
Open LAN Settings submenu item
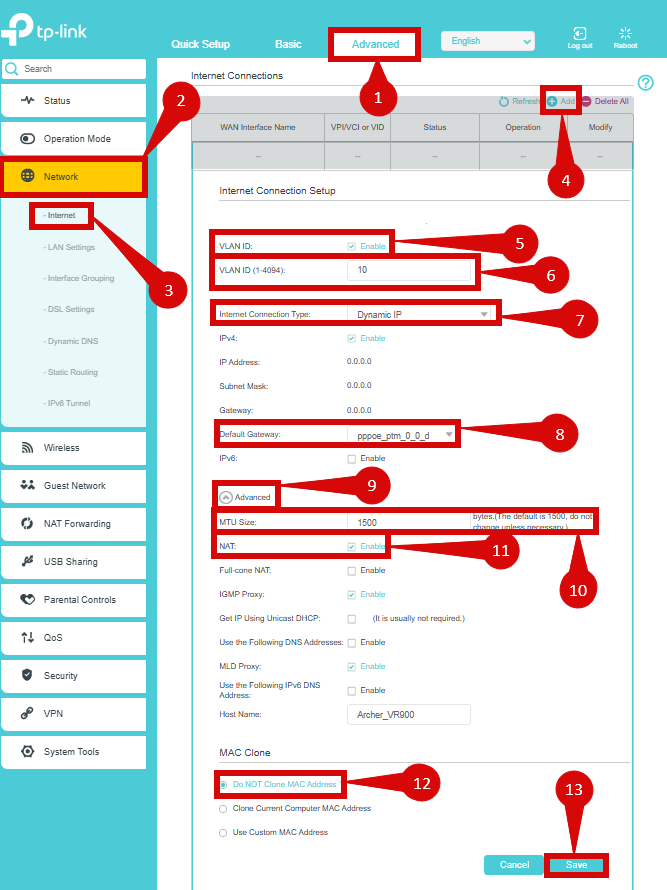point(69,247)
